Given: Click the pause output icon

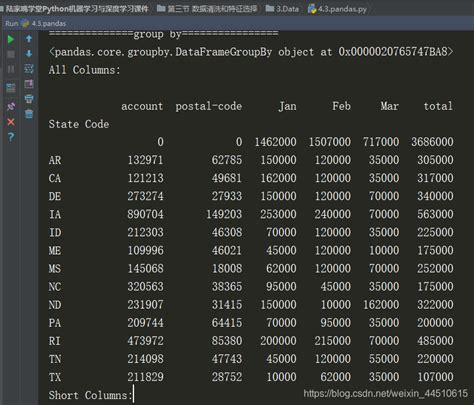Looking at the screenshot, I should [11, 69].
